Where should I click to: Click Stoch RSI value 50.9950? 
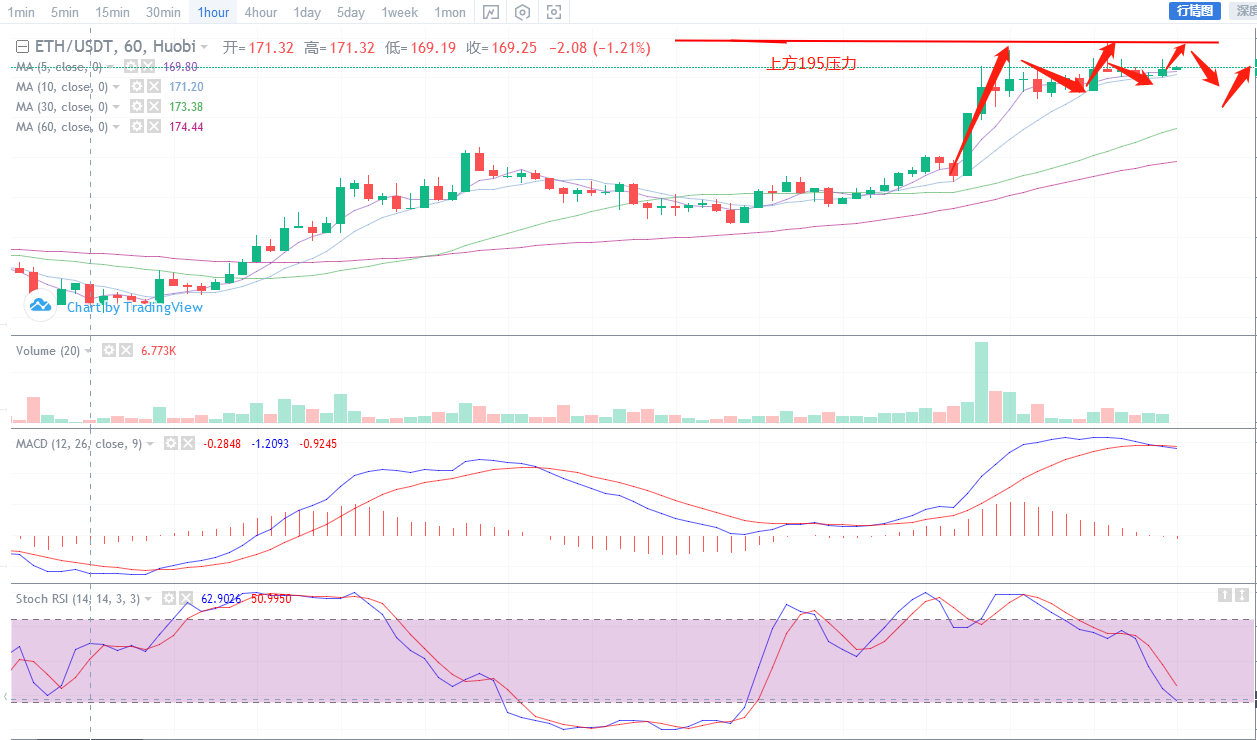[x=271, y=598]
